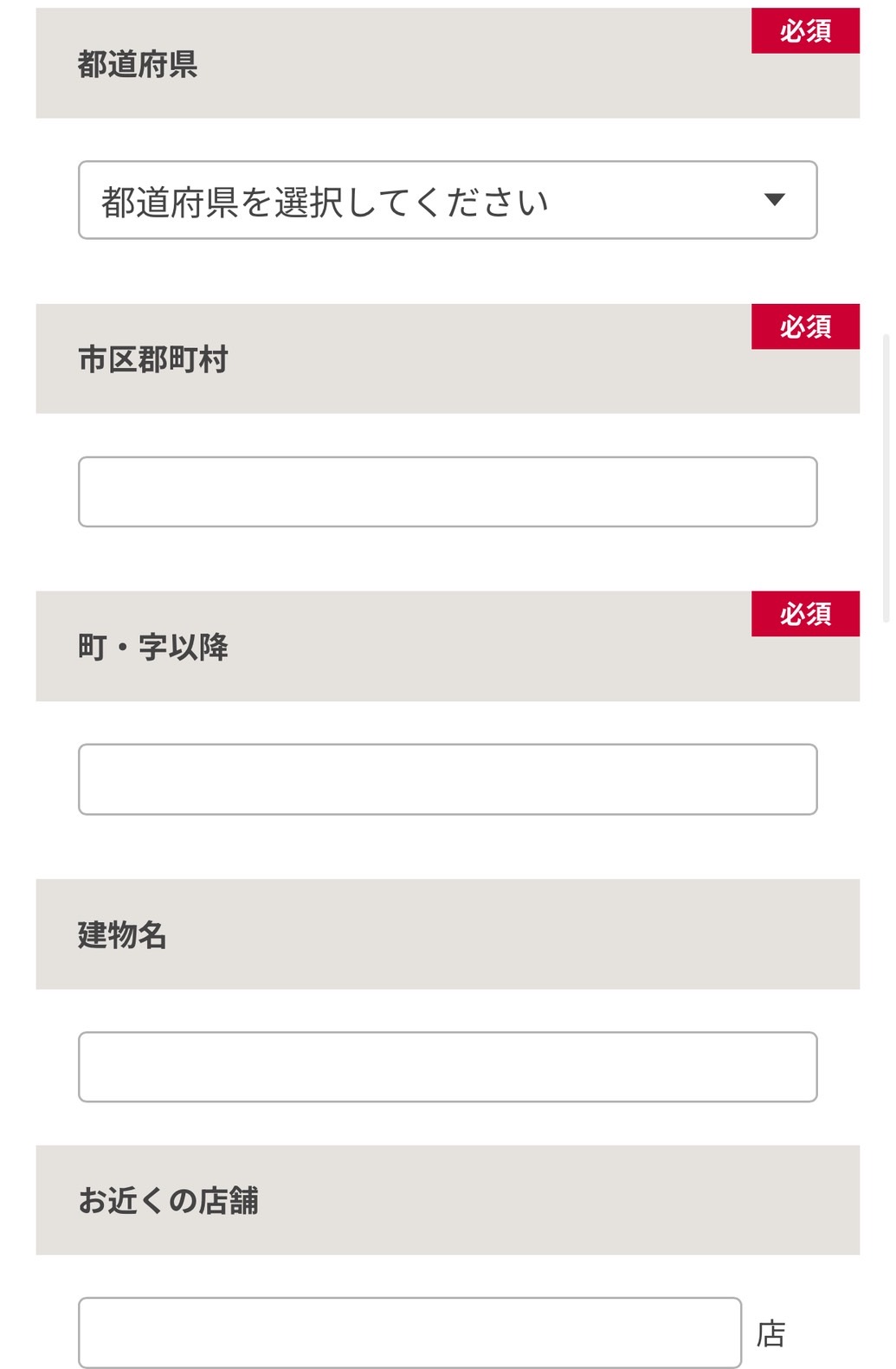Click the 必須 badge beside 市区郡町村
The height and width of the screenshot is (1369, 896).
pos(804,327)
